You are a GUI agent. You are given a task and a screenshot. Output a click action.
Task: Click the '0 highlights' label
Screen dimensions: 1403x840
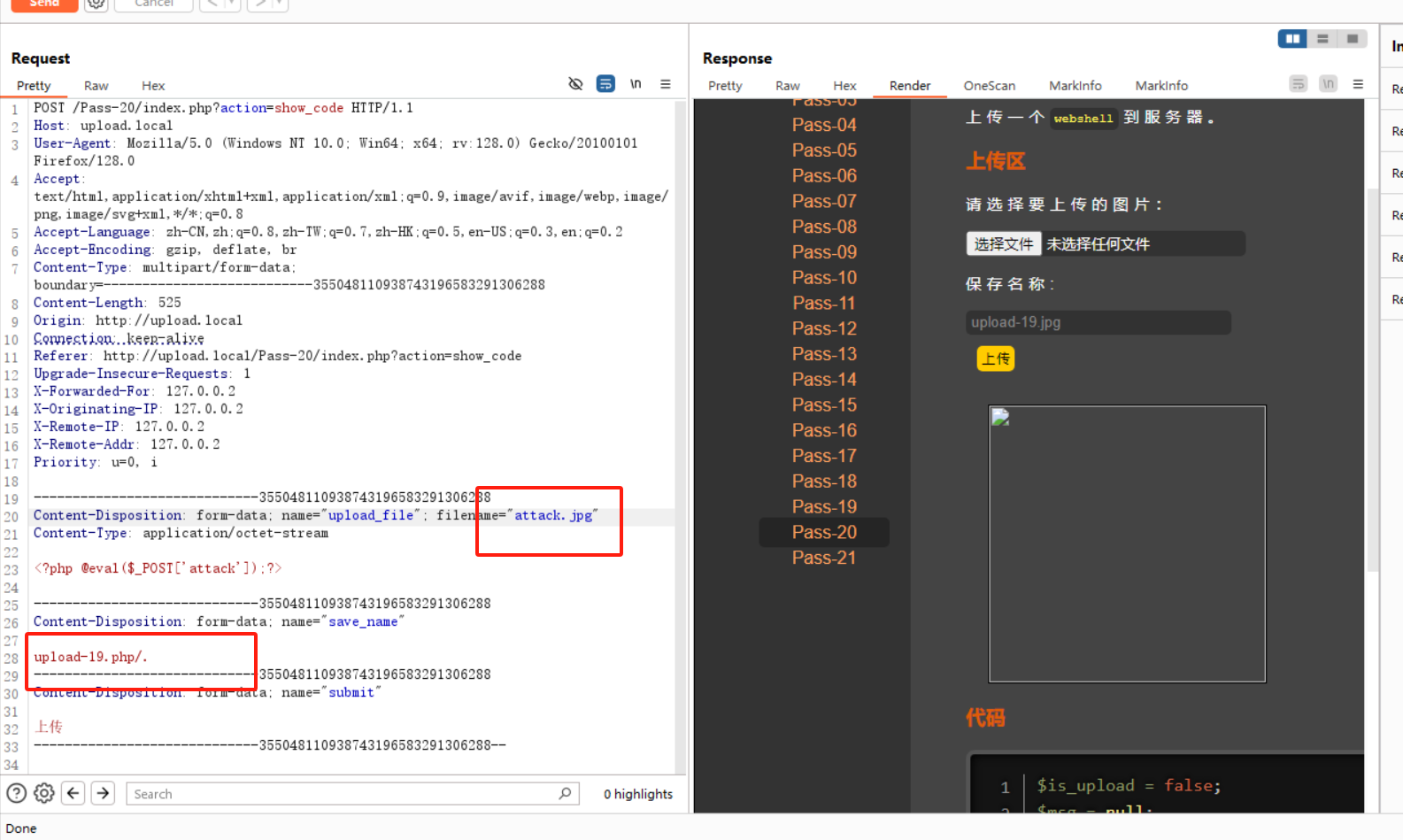pos(638,794)
